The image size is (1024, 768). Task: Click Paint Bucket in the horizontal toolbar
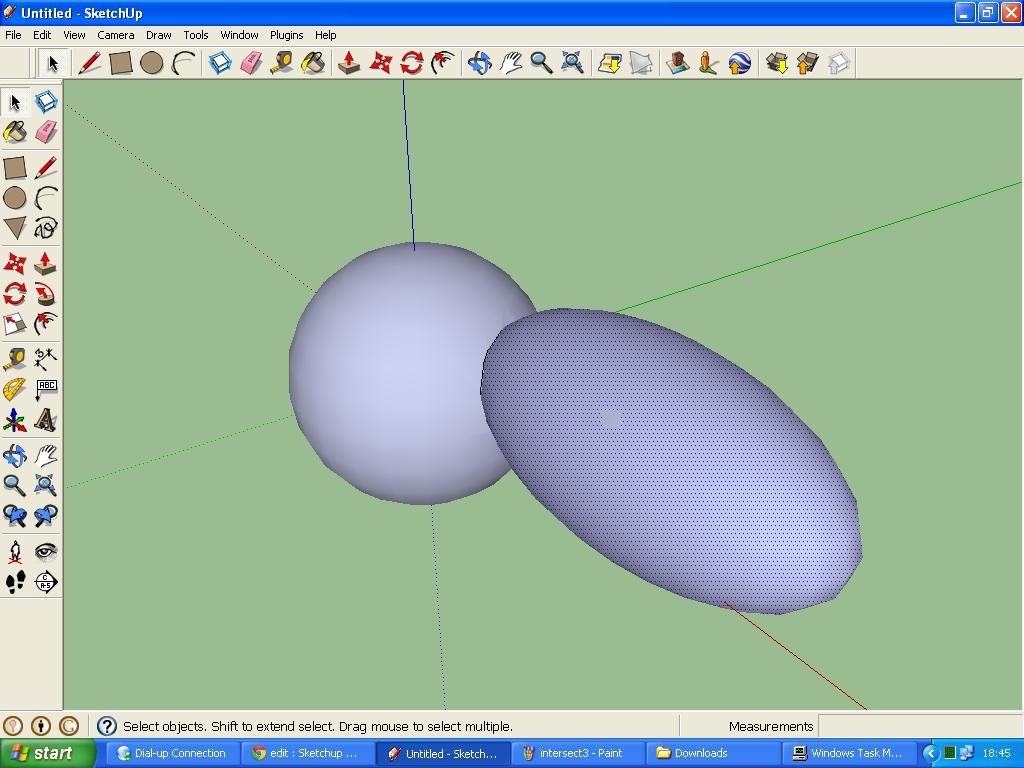pos(313,63)
